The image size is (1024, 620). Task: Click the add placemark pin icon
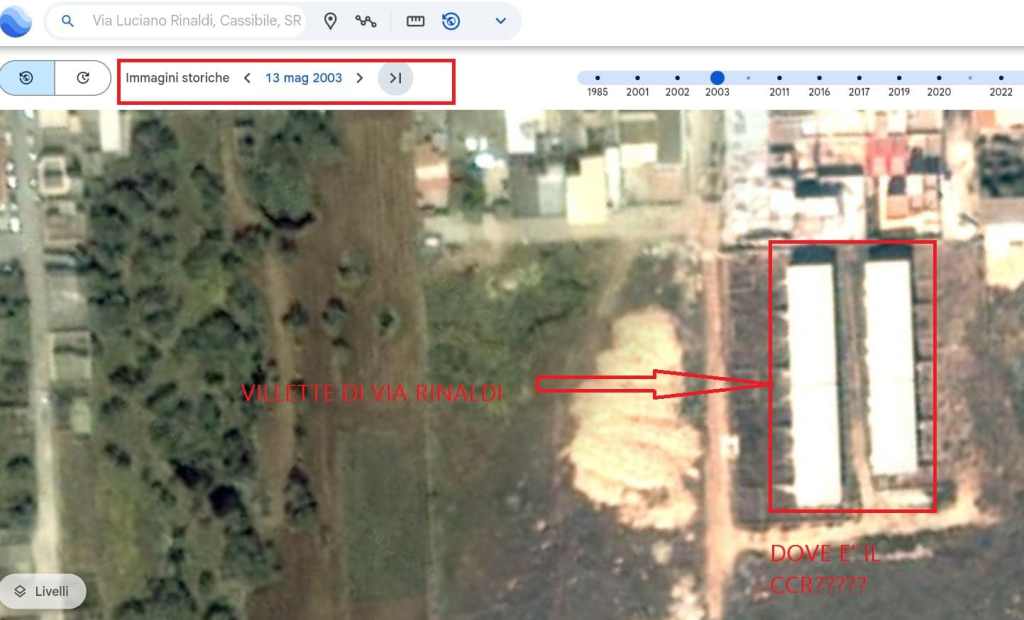pos(330,21)
